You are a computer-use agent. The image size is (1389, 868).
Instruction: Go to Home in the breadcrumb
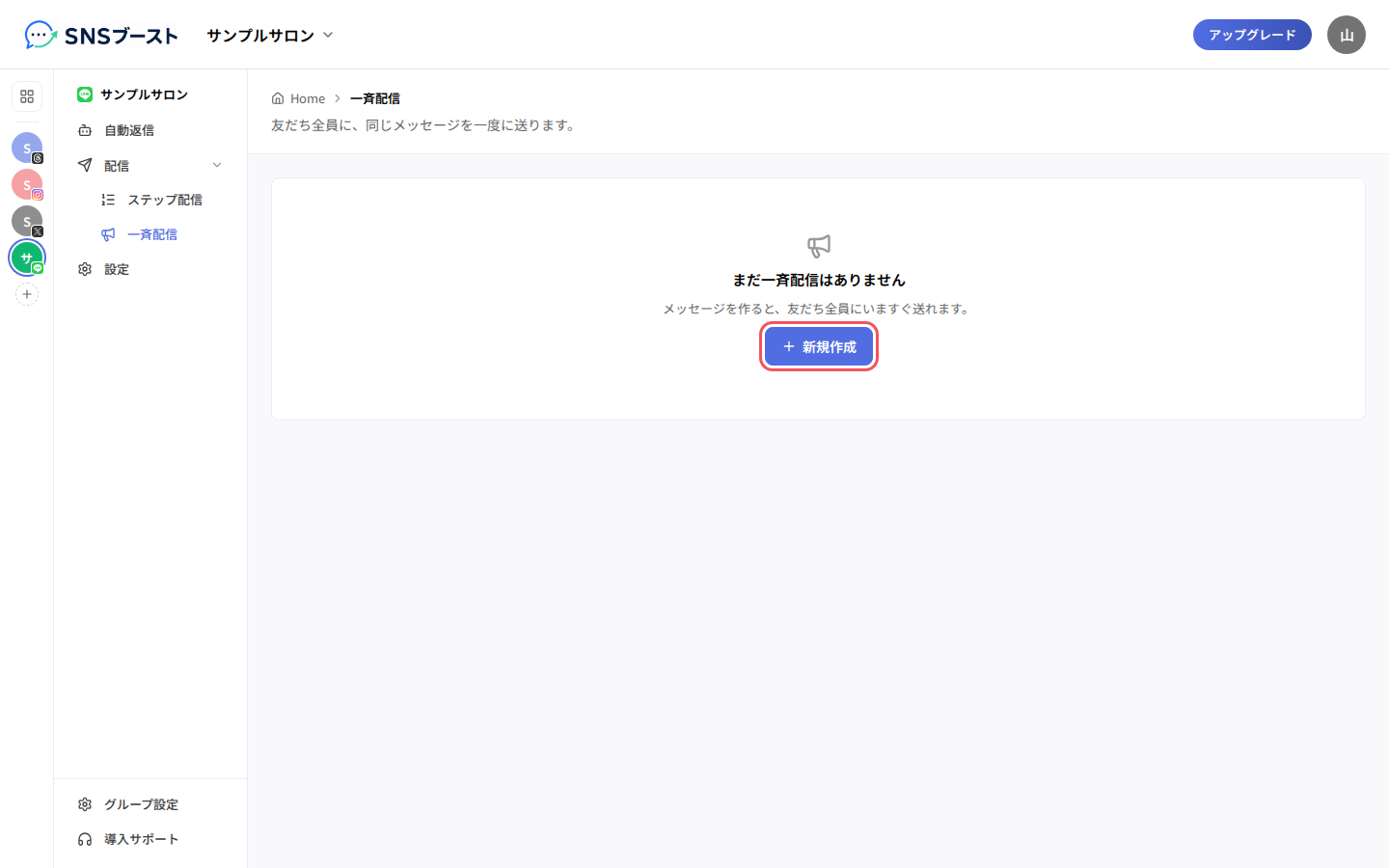coord(298,98)
